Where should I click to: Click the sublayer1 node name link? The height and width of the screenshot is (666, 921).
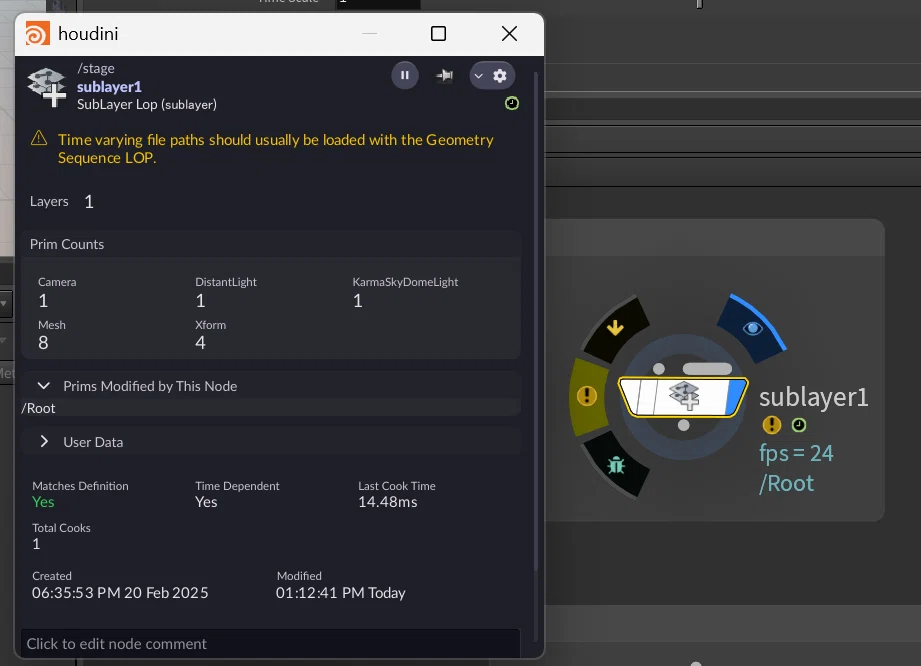pos(109,87)
